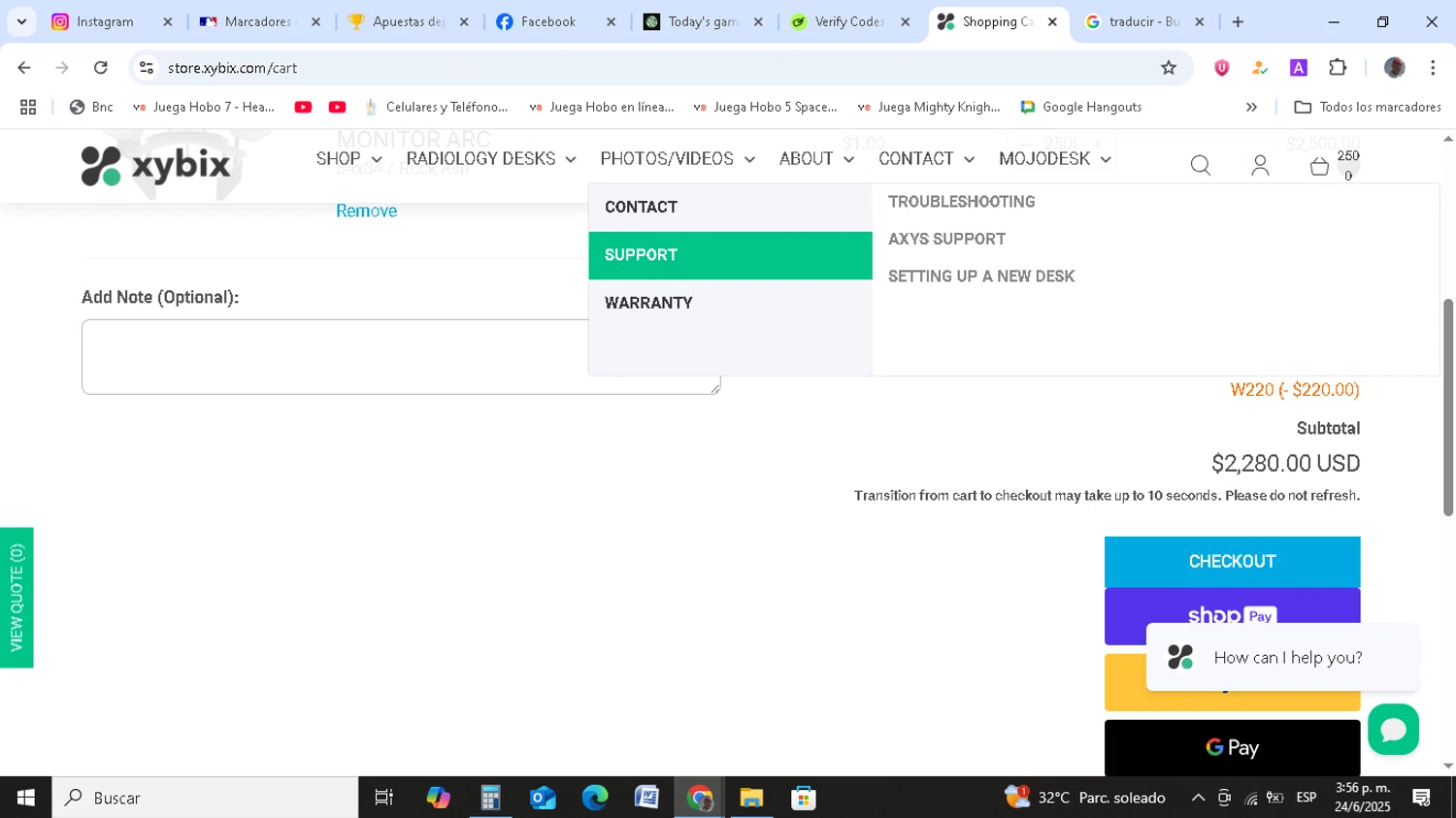Launch Microsoft Edge from taskbar
The image size is (1456, 818).
pos(595,798)
